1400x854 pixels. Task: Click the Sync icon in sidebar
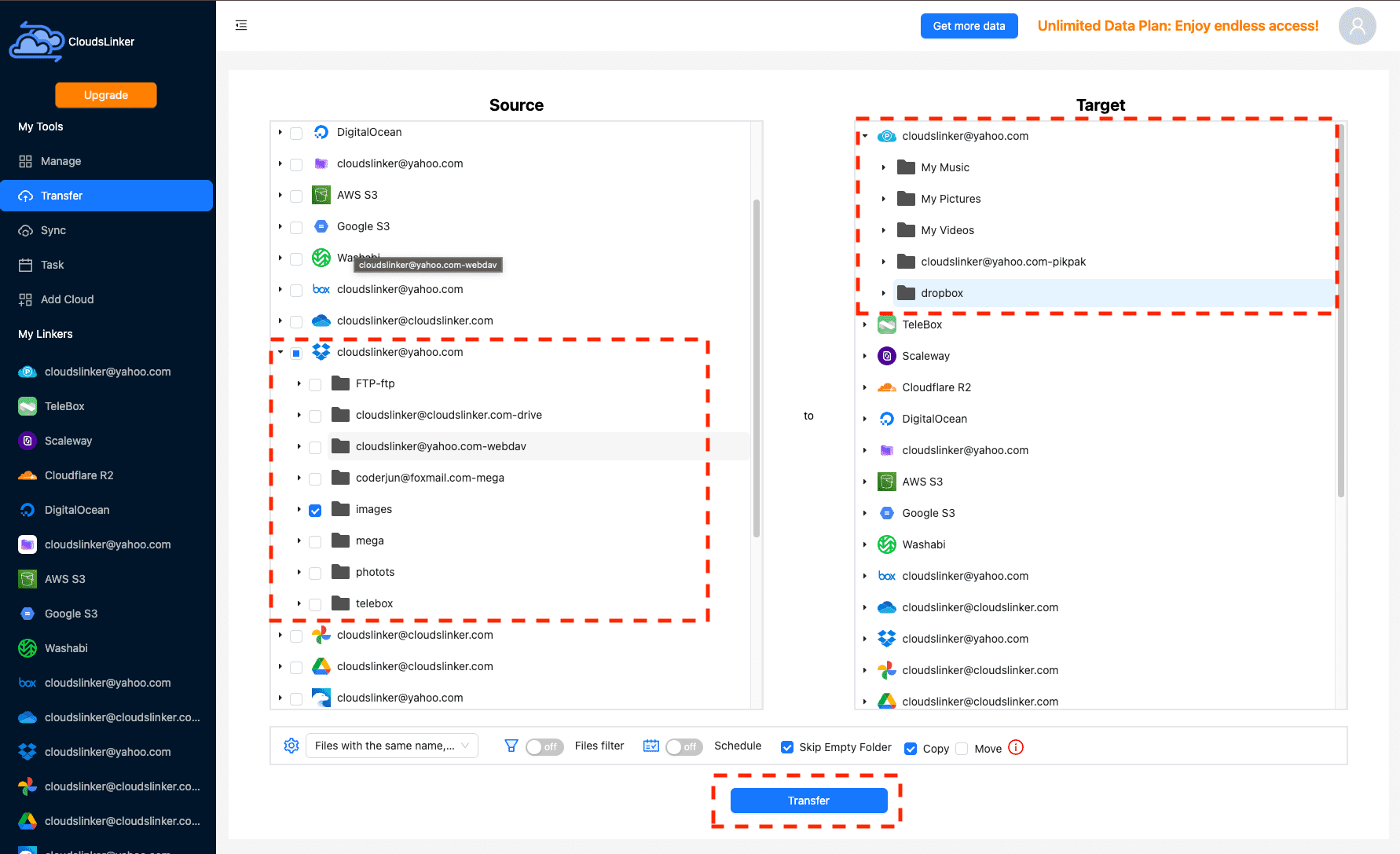(25, 230)
